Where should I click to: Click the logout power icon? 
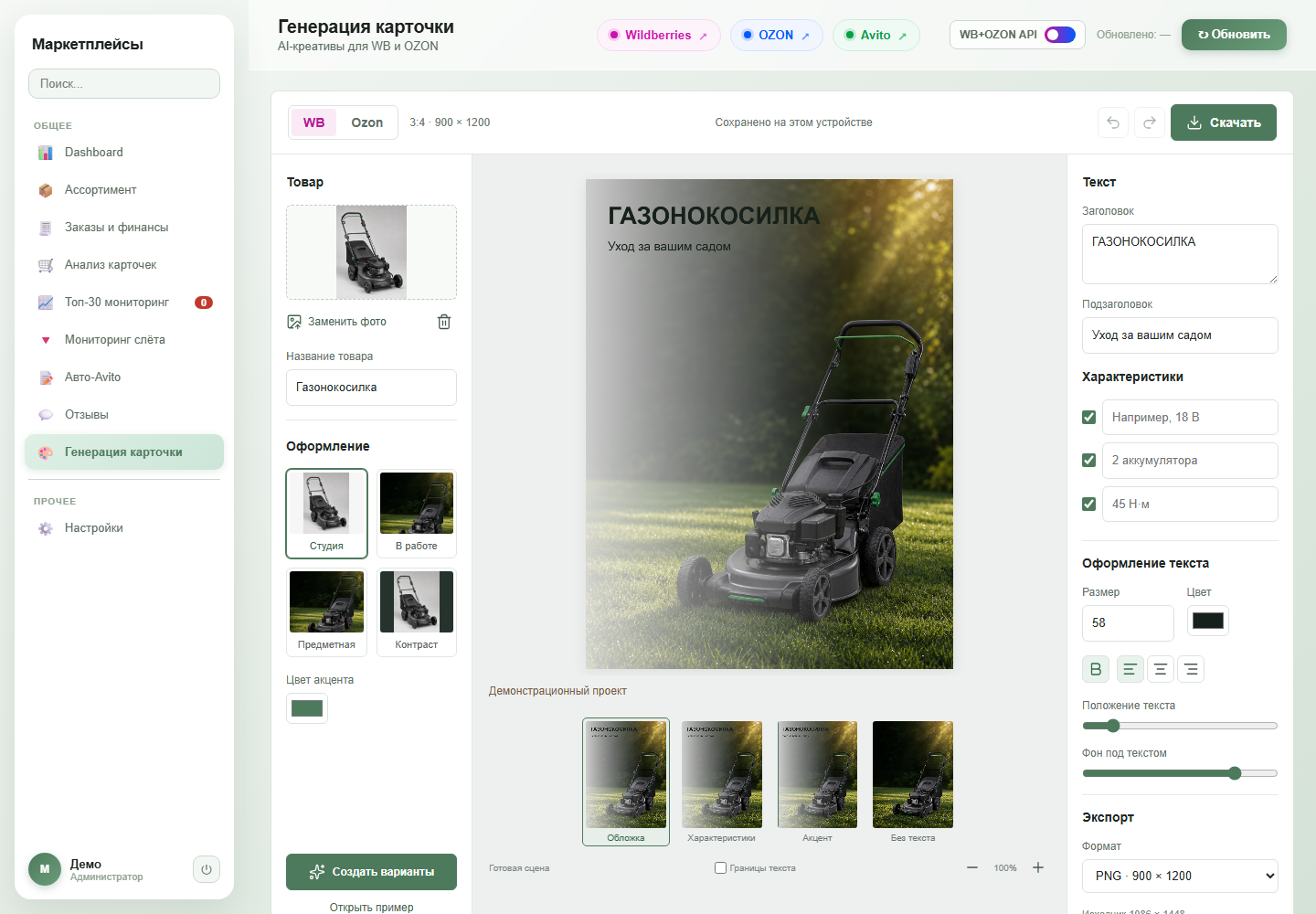coord(207,869)
